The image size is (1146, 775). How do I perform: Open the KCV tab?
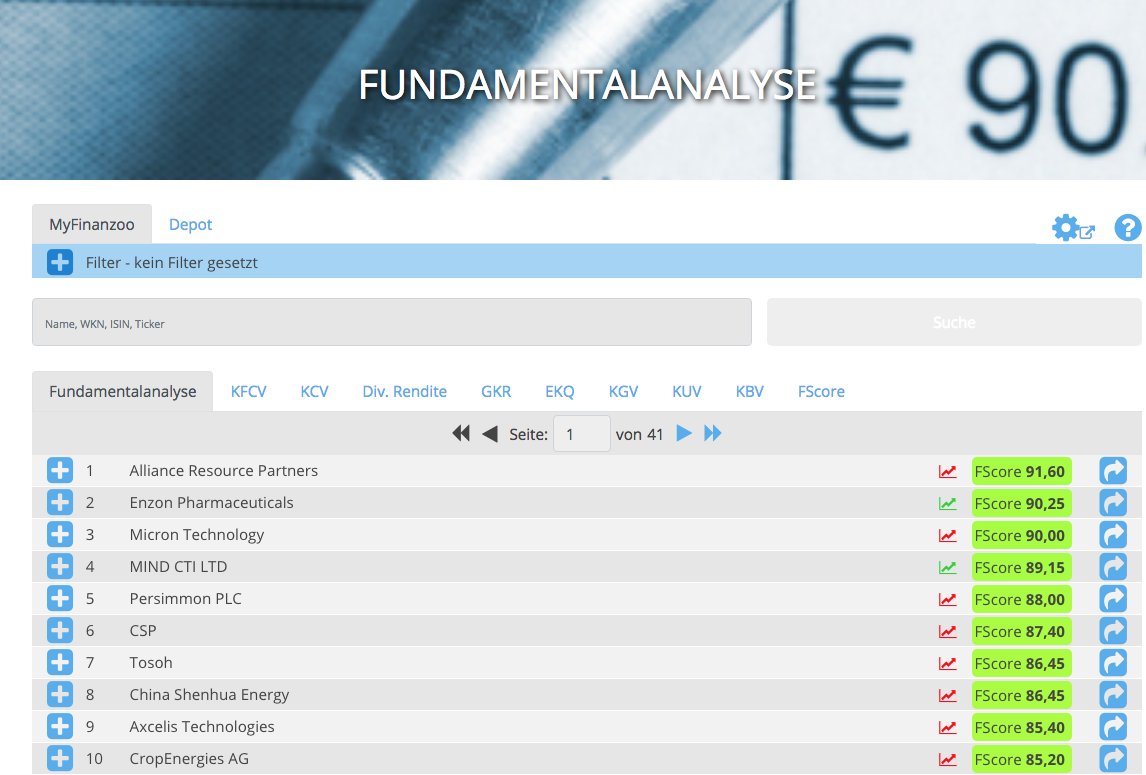(314, 391)
